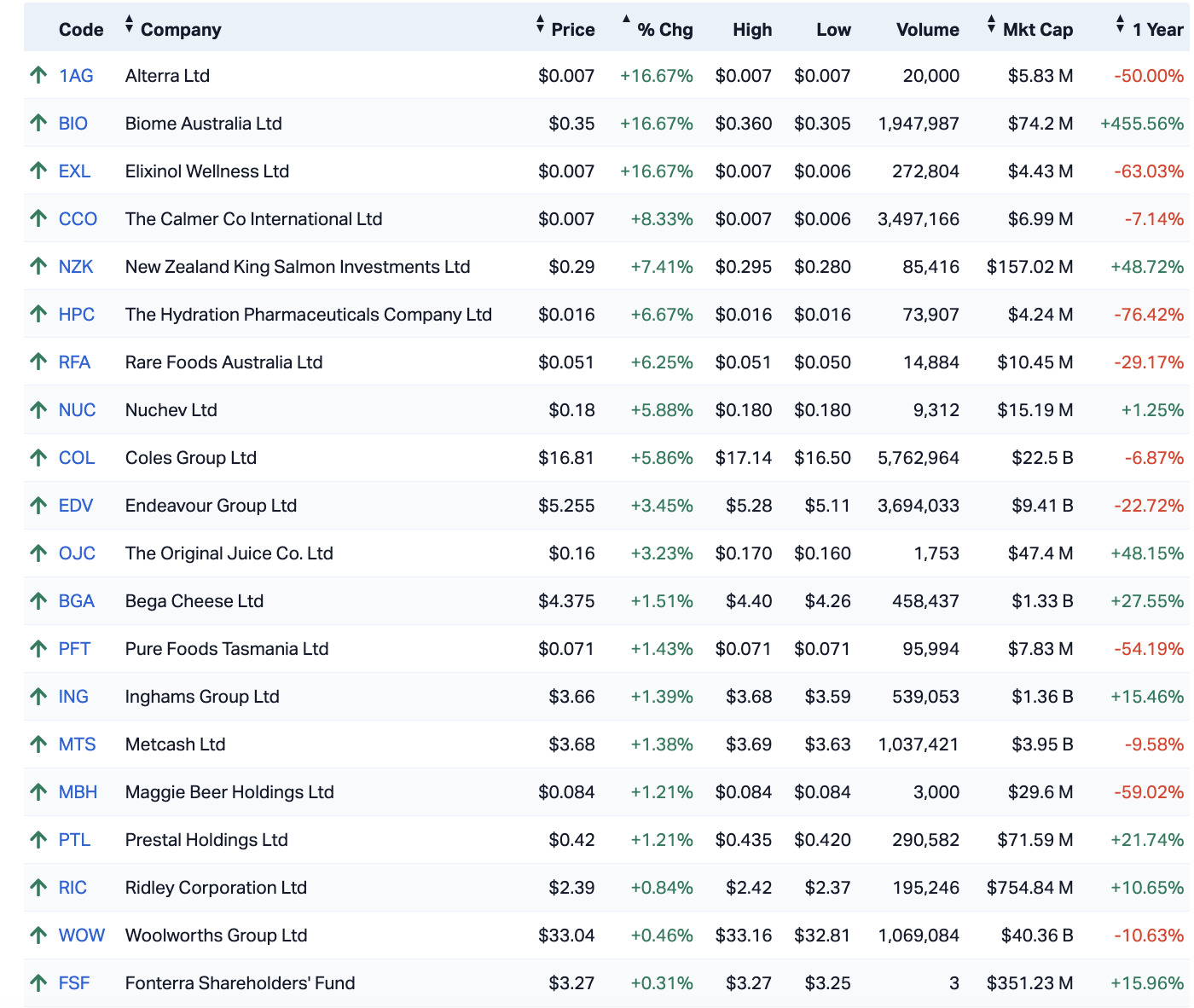
Task: Sort table by % Chg column
Action: (x=657, y=29)
